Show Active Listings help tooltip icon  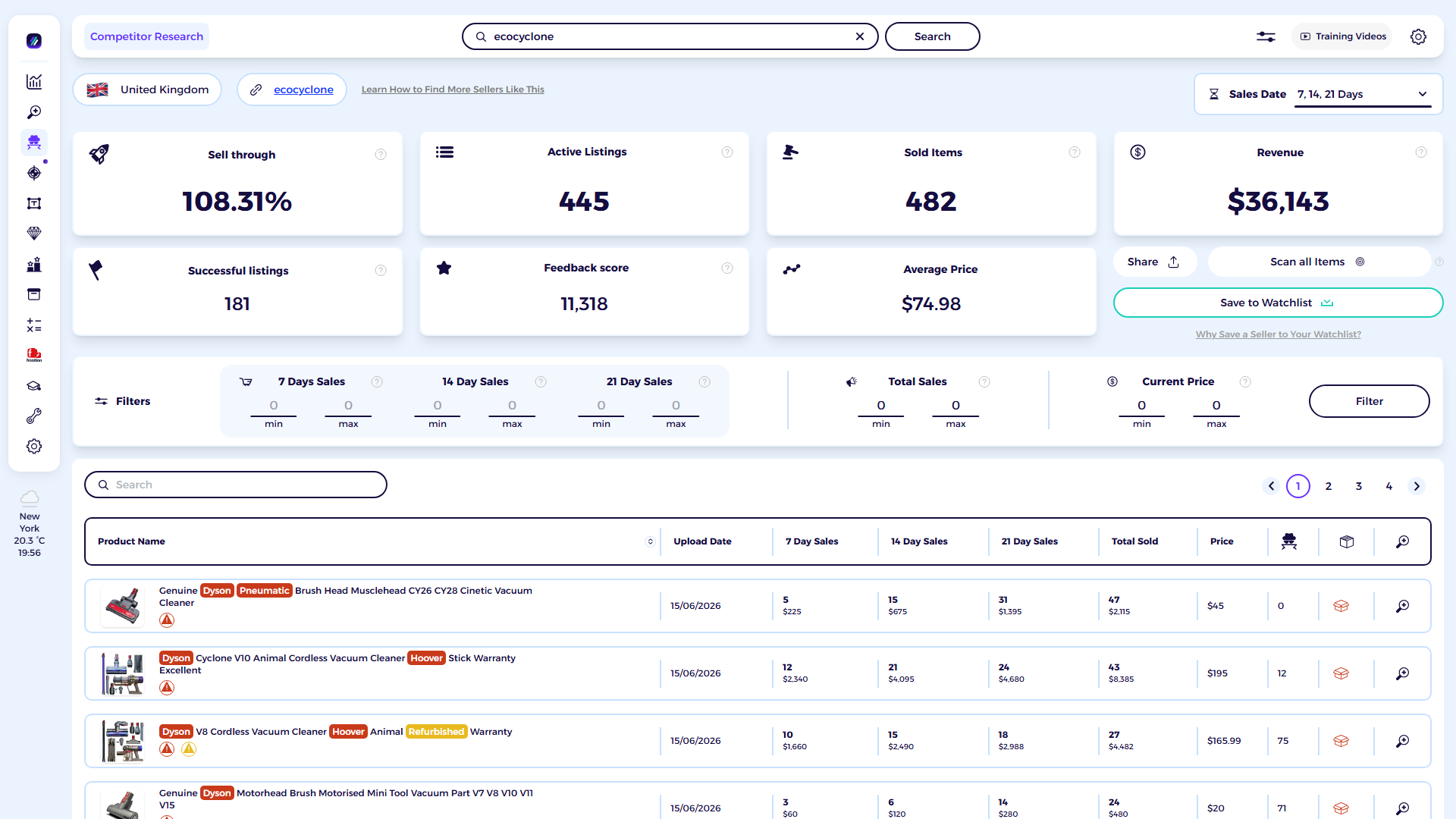(x=727, y=152)
